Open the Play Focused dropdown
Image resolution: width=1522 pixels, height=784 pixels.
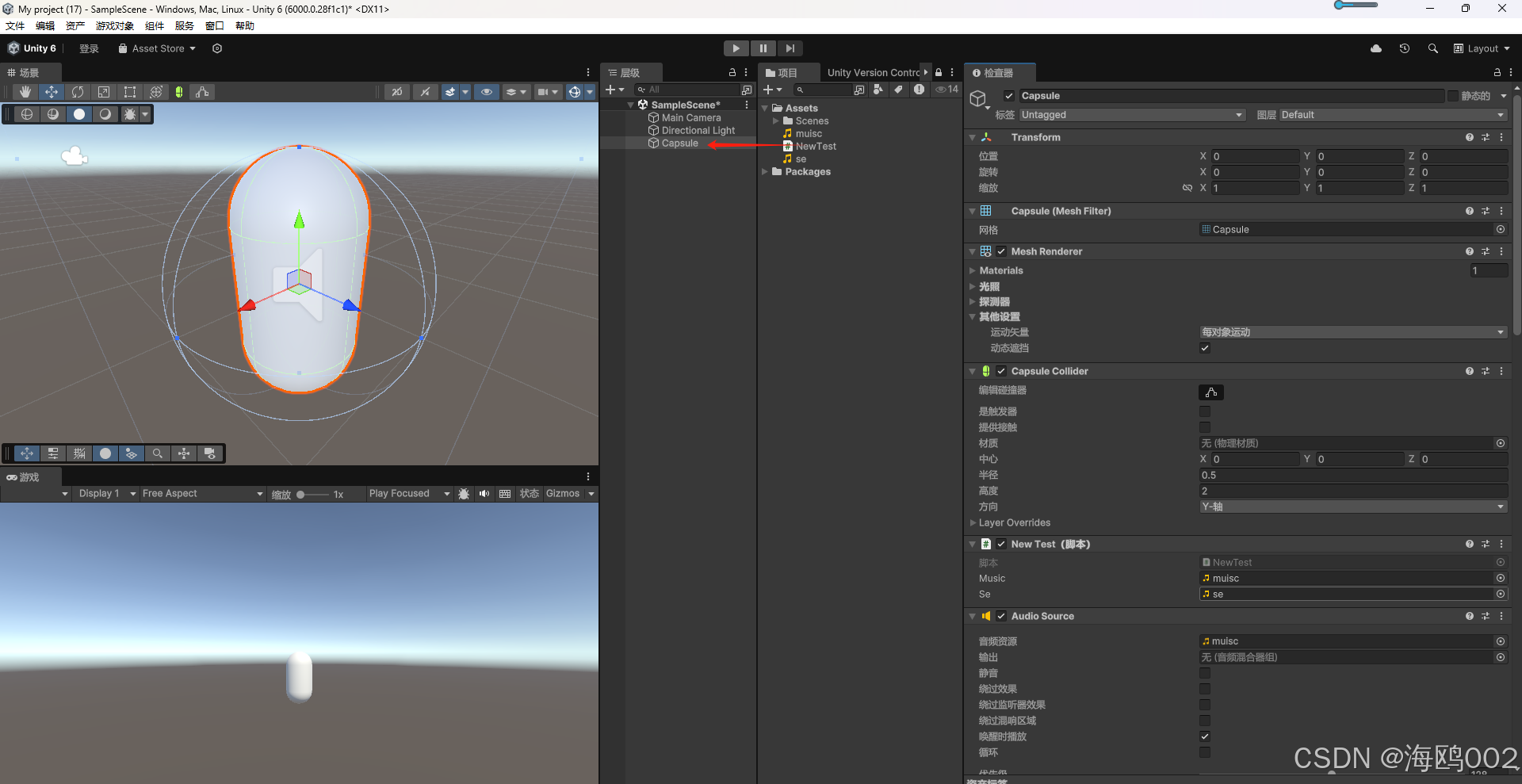tap(409, 493)
